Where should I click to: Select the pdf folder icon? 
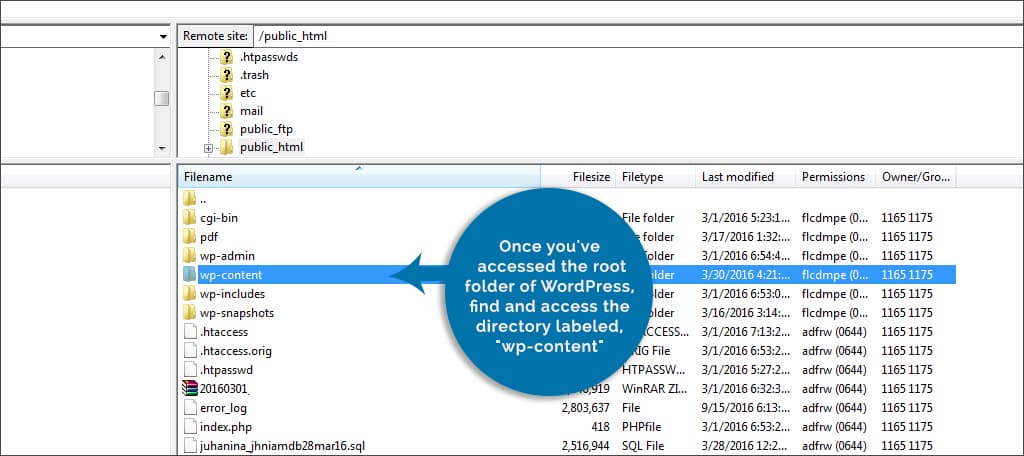[190, 237]
